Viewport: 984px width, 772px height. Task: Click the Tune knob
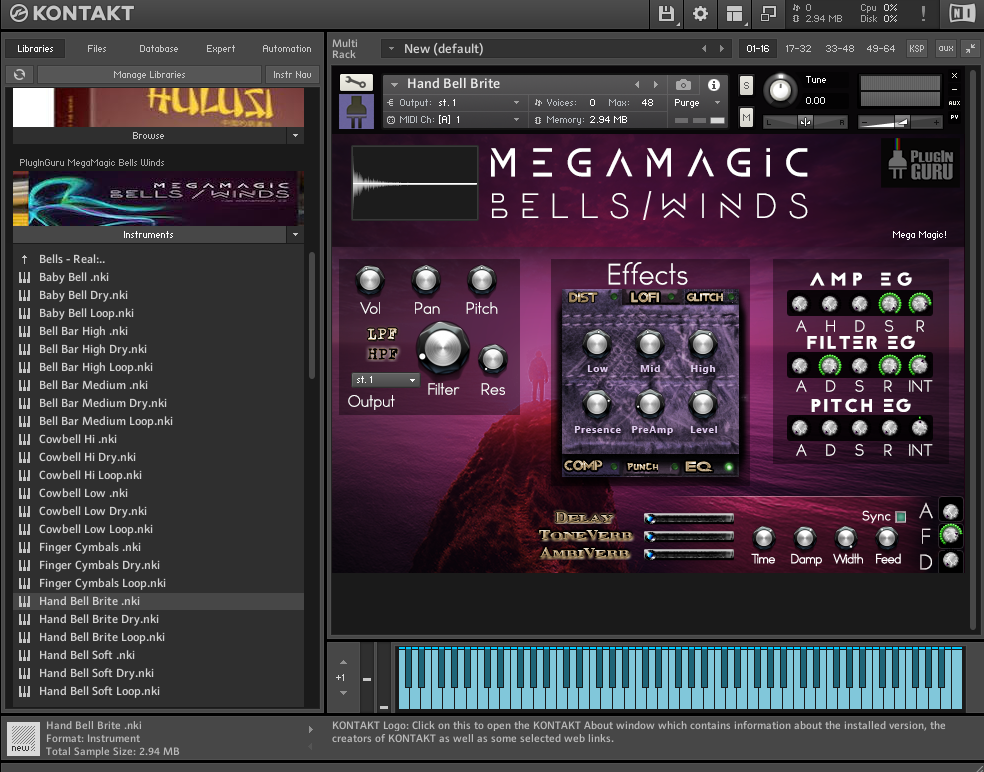click(x=780, y=90)
